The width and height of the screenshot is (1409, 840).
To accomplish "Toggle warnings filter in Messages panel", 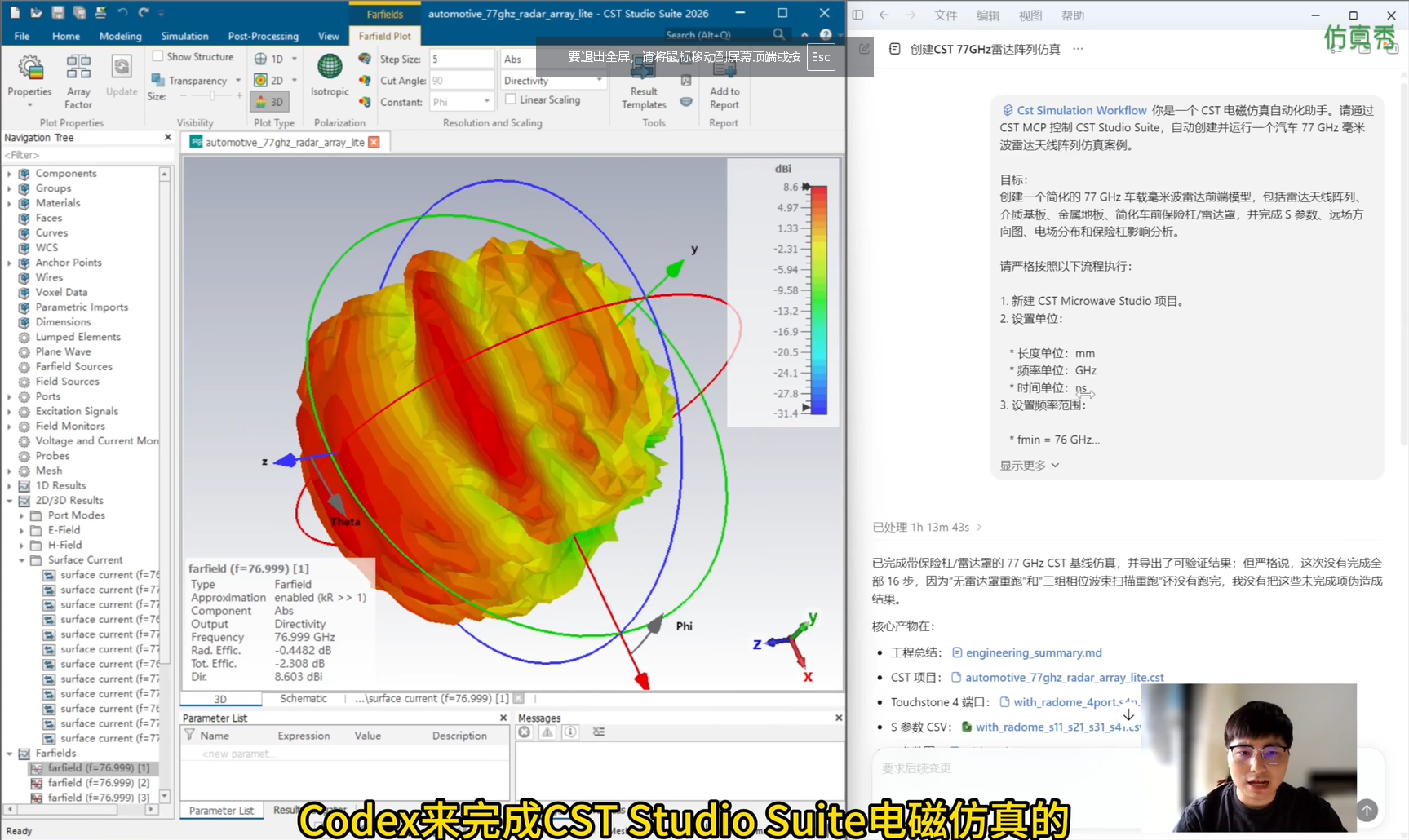I will (x=547, y=732).
